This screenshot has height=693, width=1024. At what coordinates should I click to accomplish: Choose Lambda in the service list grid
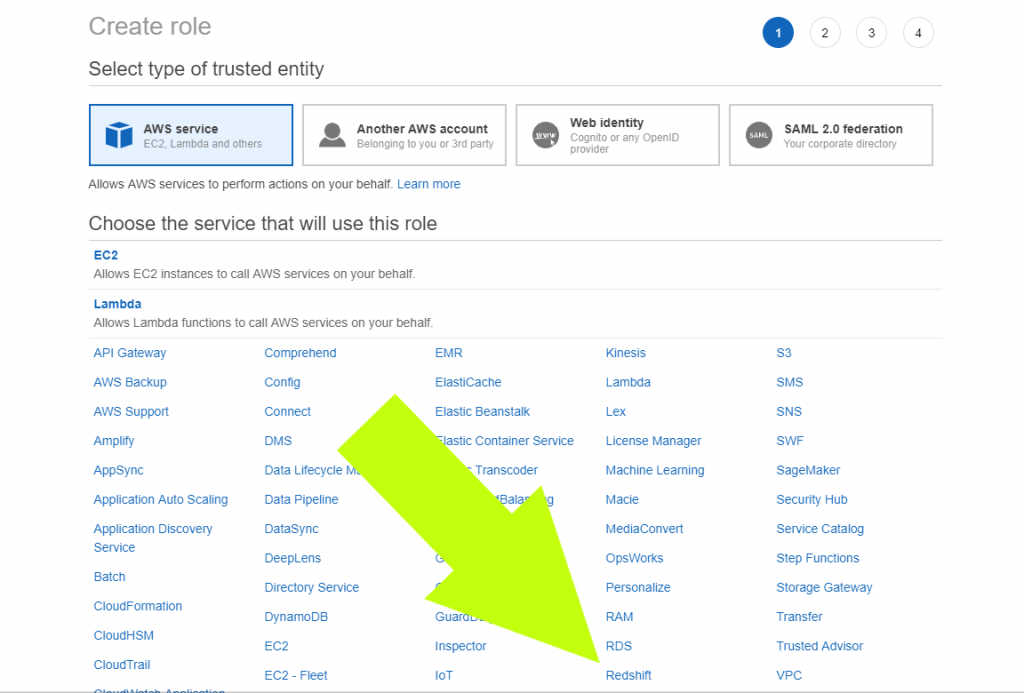(628, 382)
